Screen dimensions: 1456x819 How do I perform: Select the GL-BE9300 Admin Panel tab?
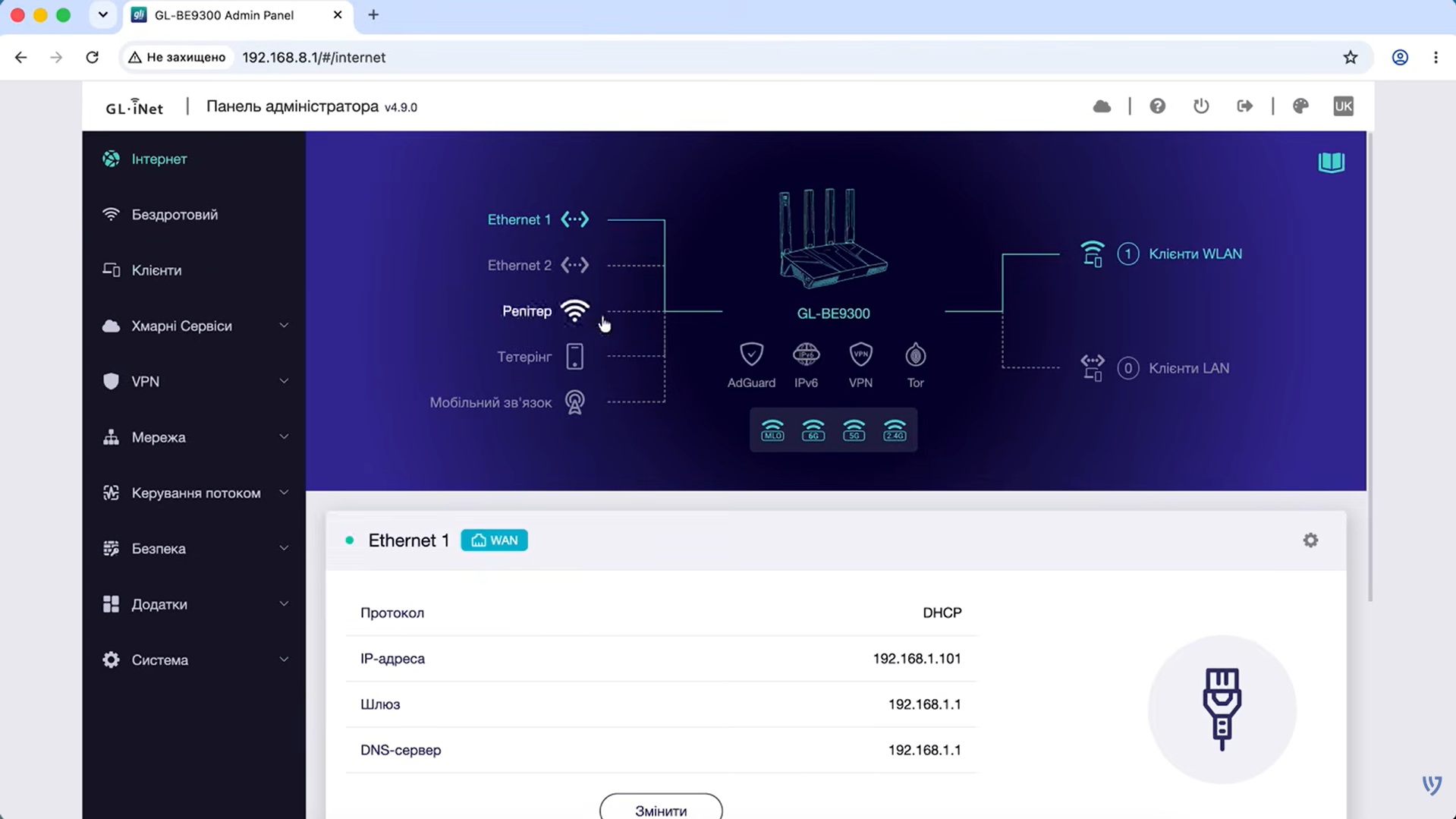click(x=237, y=15)
